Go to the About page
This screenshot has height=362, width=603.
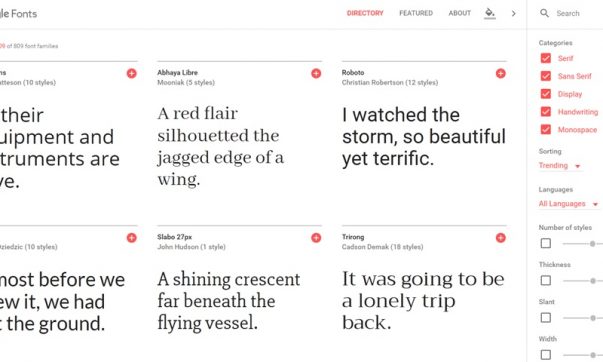(x=460, y=13)
